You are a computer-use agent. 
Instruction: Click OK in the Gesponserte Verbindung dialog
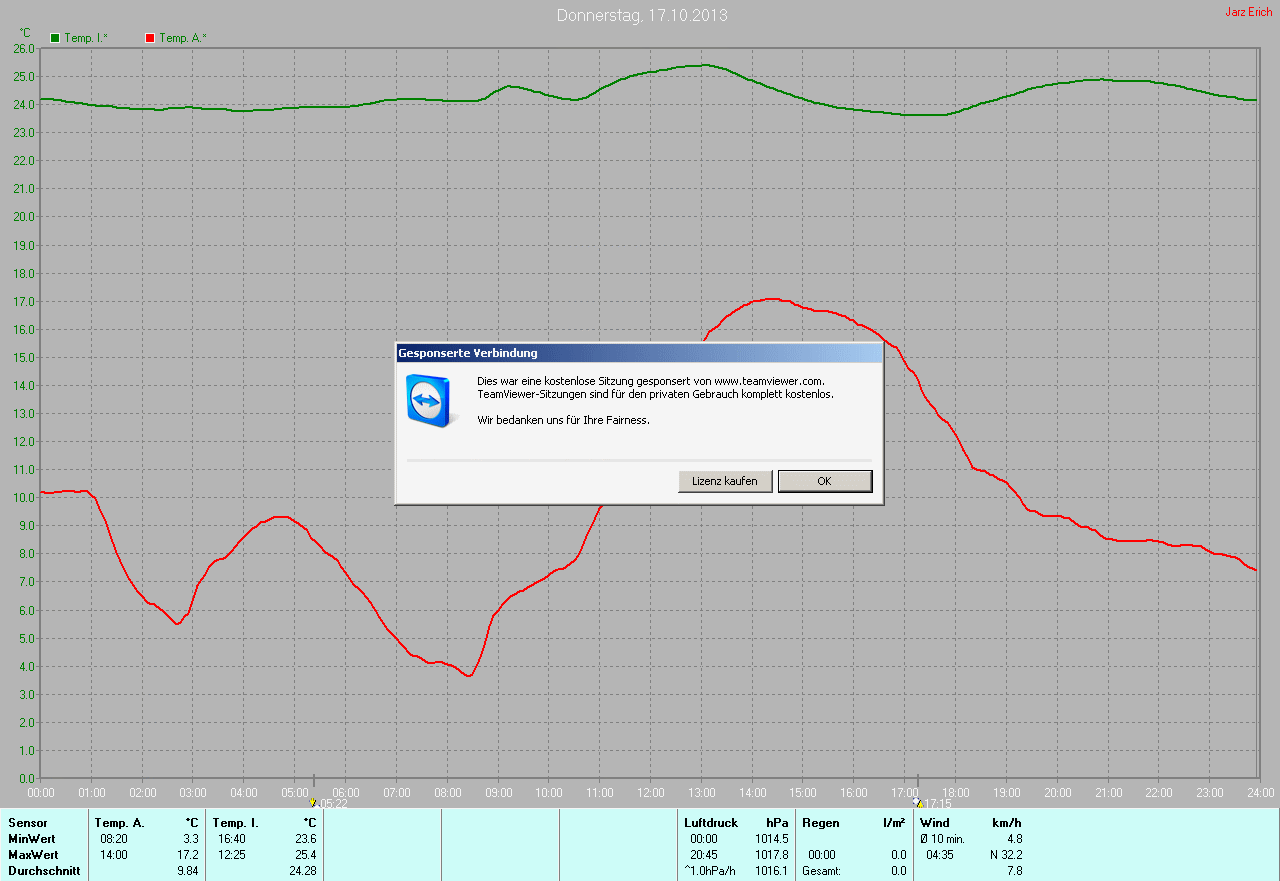tap(825, 481)
